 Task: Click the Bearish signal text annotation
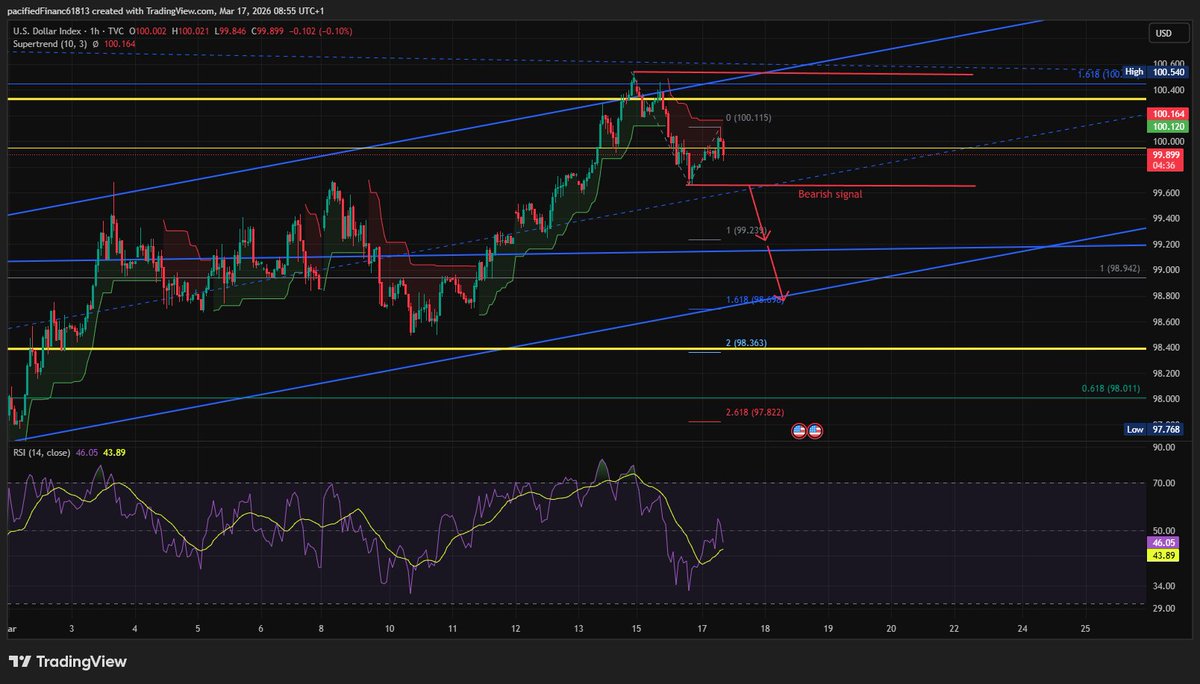829,194
